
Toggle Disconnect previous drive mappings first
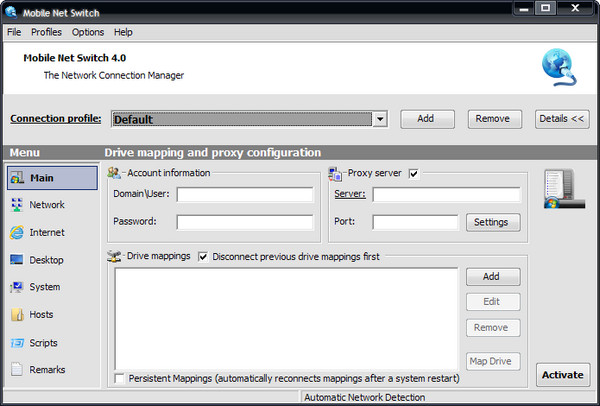point(203,257)
